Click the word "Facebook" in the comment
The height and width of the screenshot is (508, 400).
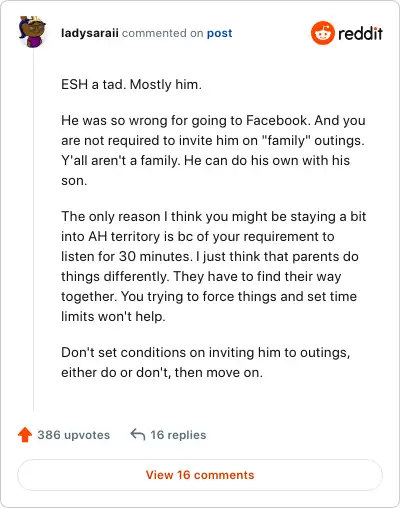coord(276,120)
